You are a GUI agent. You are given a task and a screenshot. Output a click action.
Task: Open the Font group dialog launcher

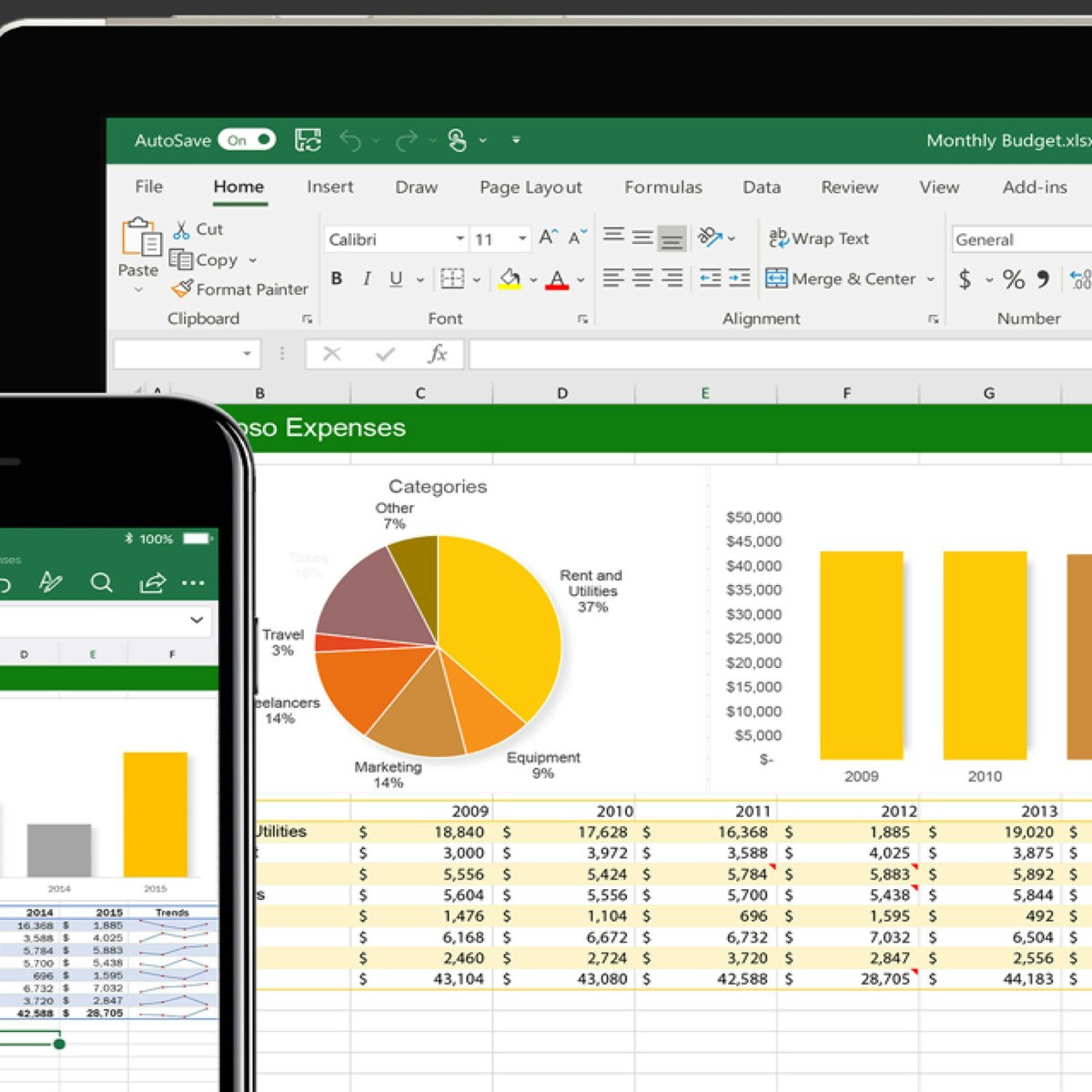pyautogui.click(x=582, y=319)
